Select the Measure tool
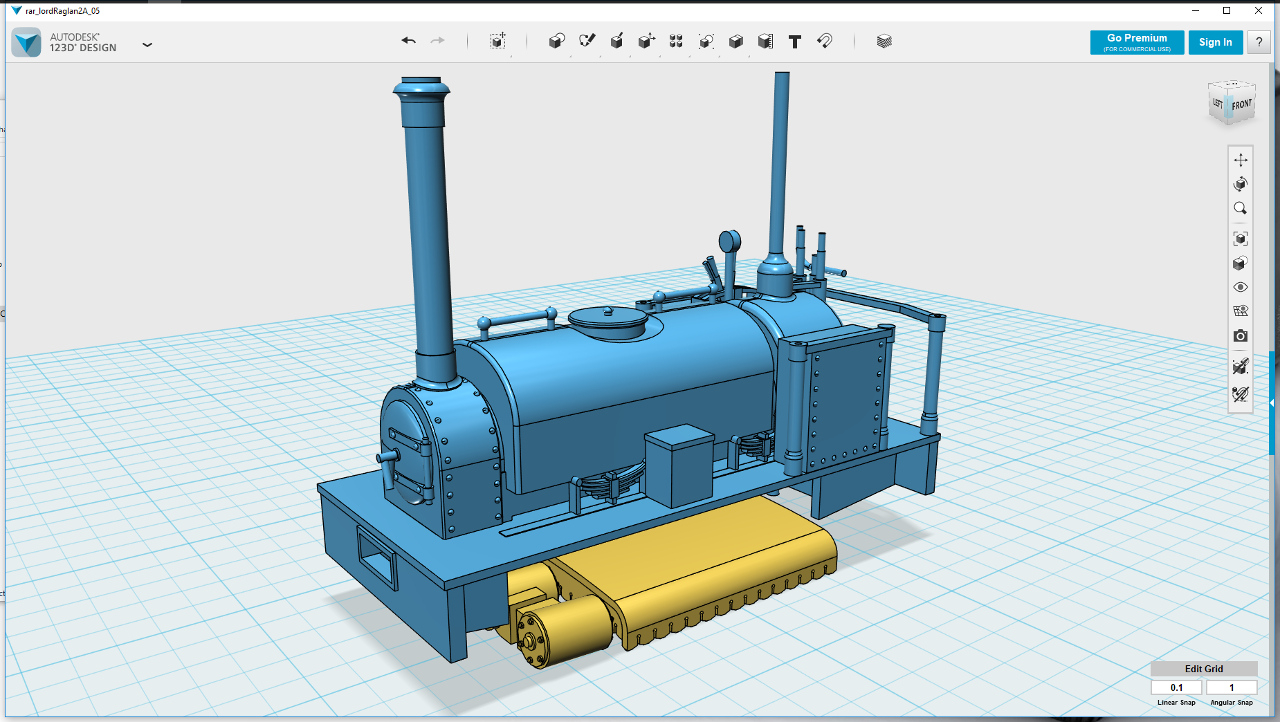Viewport: 1280px width, 722px height. point(765,41)
